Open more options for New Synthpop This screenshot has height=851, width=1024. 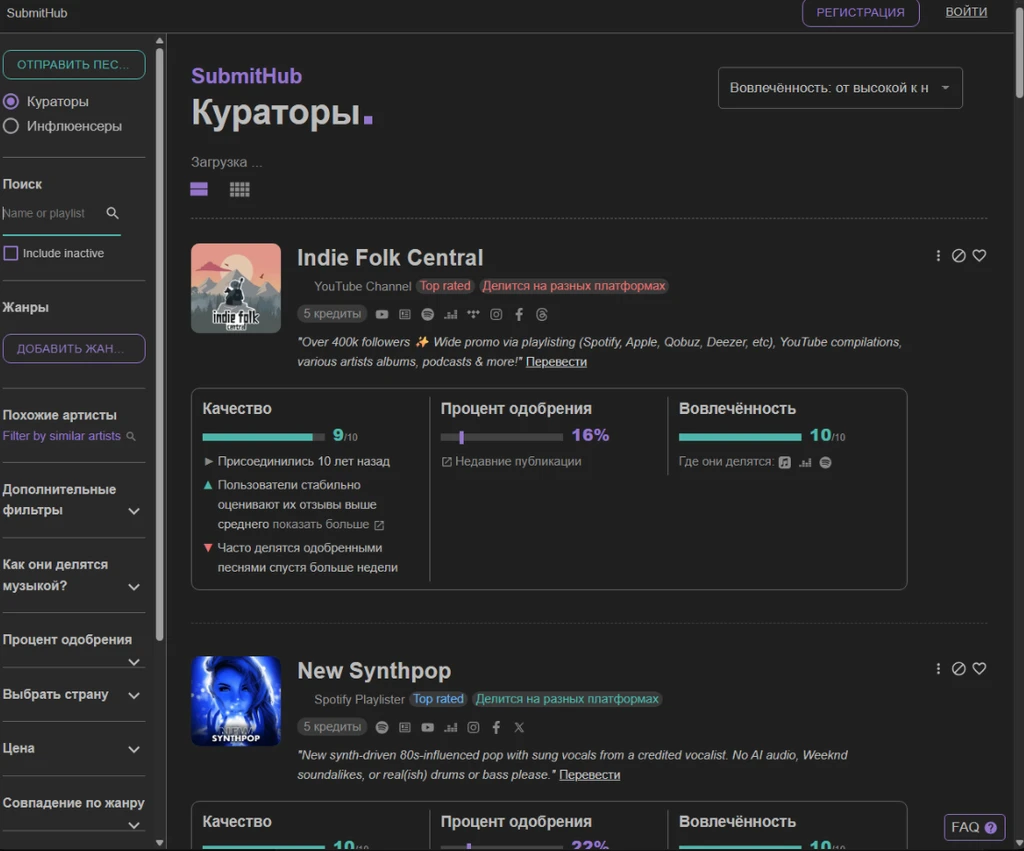point(938,668)
